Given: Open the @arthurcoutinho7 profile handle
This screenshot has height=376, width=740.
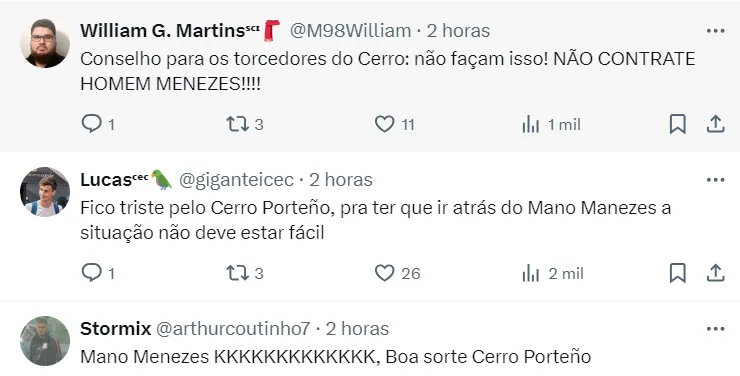Looking at the screenshot, I should click(233, 329).
